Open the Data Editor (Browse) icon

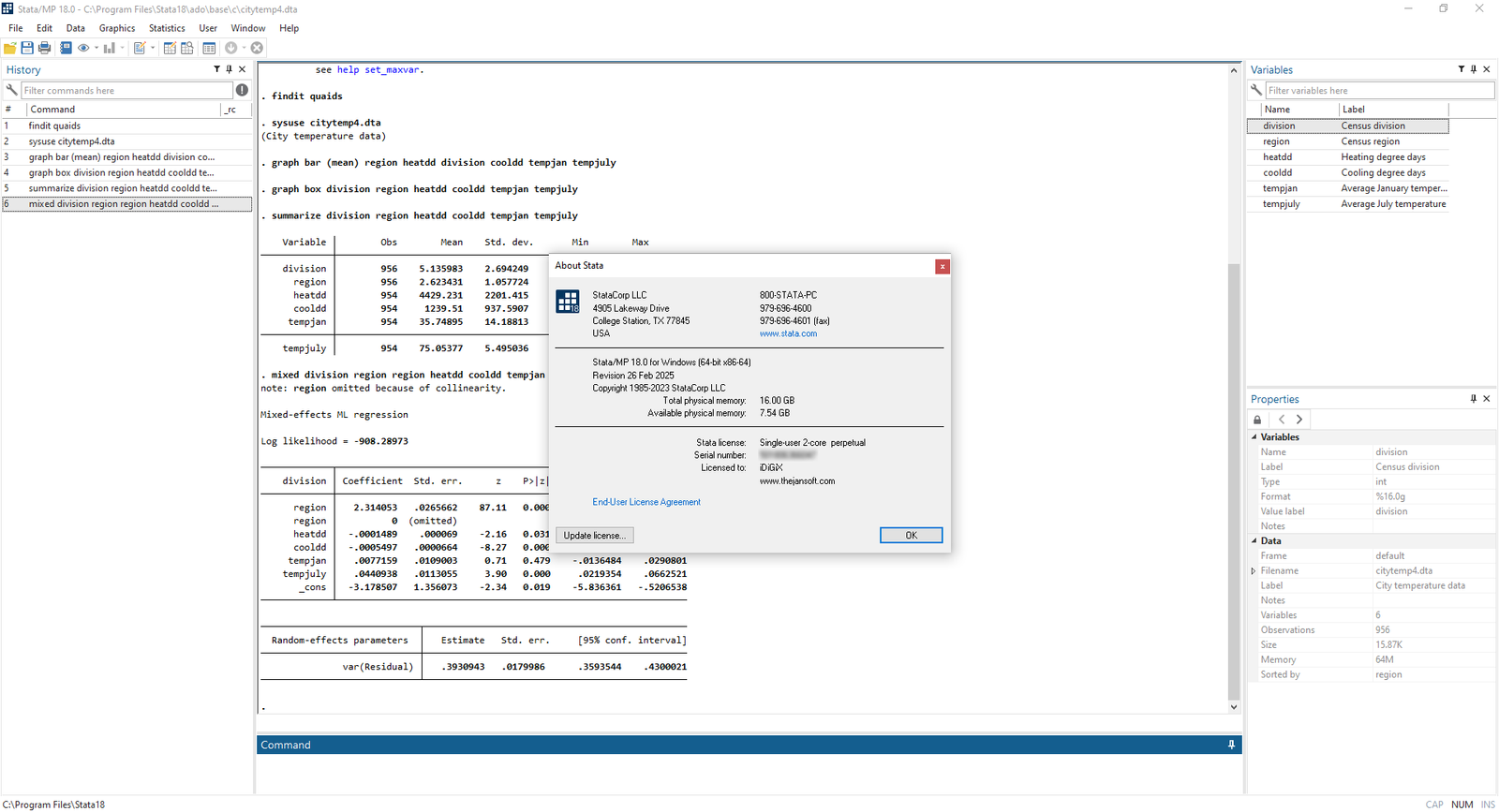[187, 48]
